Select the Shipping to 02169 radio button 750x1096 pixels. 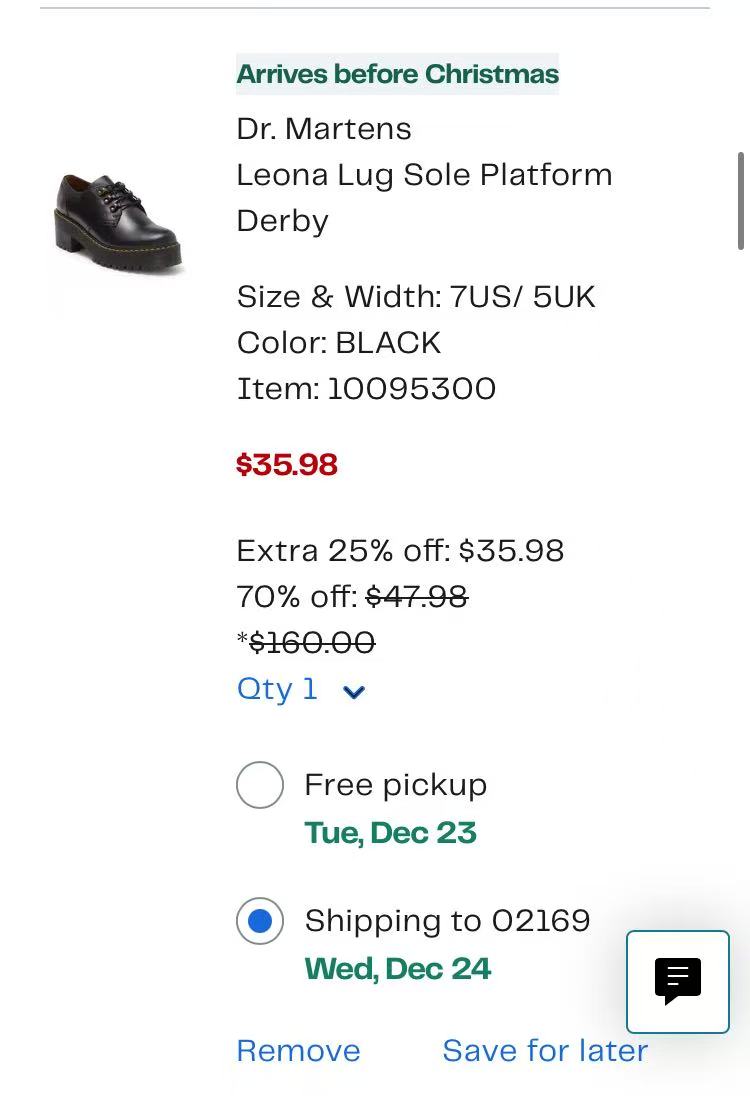click(x=260, y=921)
